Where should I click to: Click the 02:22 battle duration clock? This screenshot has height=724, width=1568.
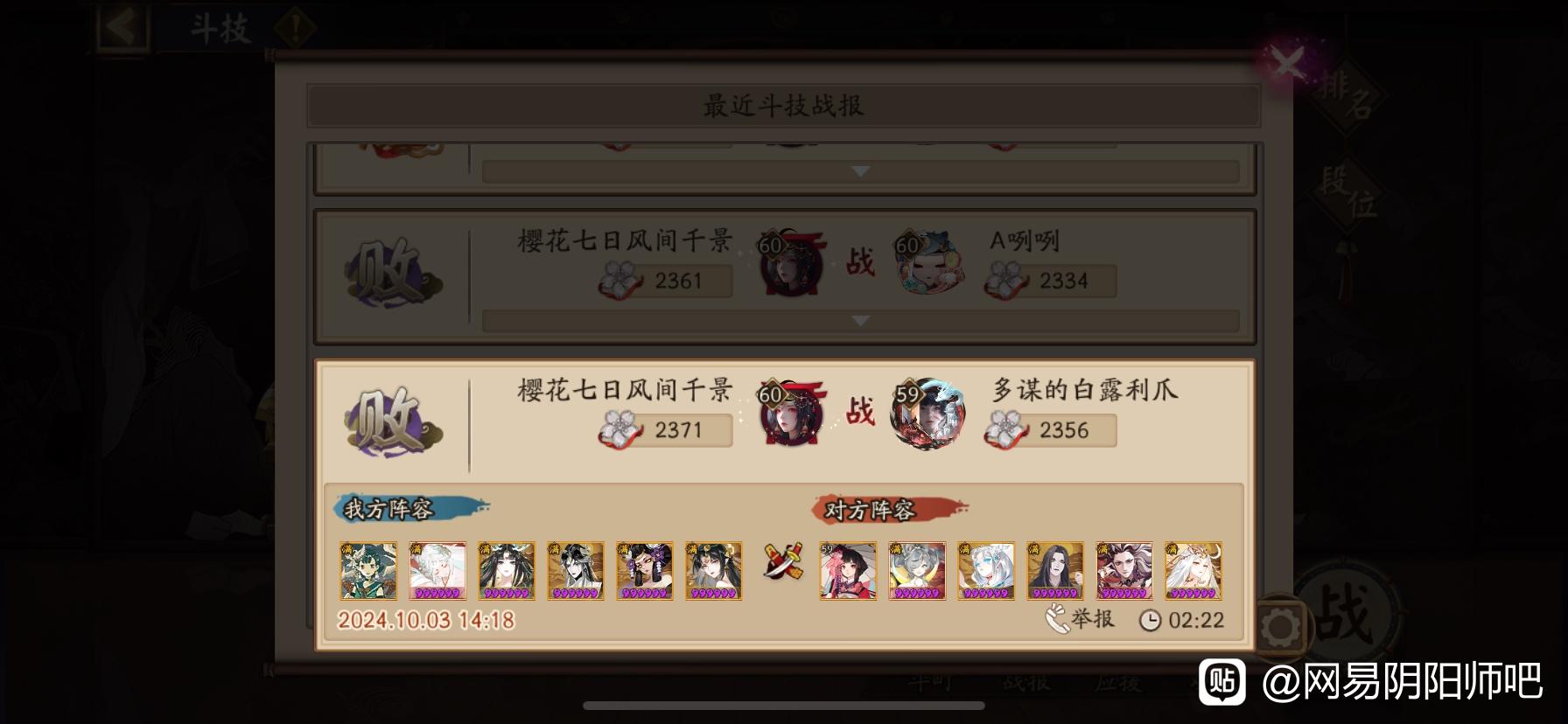click(x=1181, y=620)
